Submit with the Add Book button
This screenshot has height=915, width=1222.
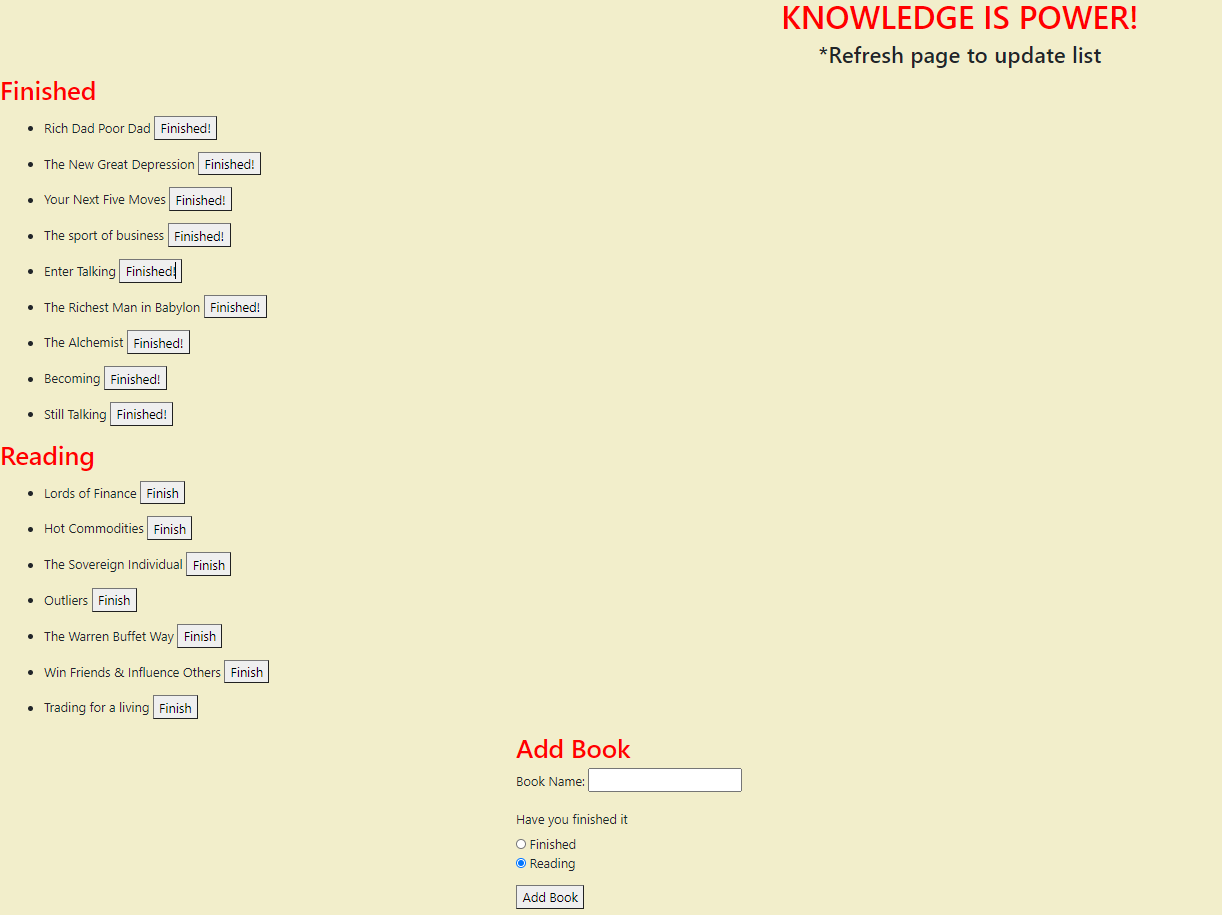click(549, 897)
